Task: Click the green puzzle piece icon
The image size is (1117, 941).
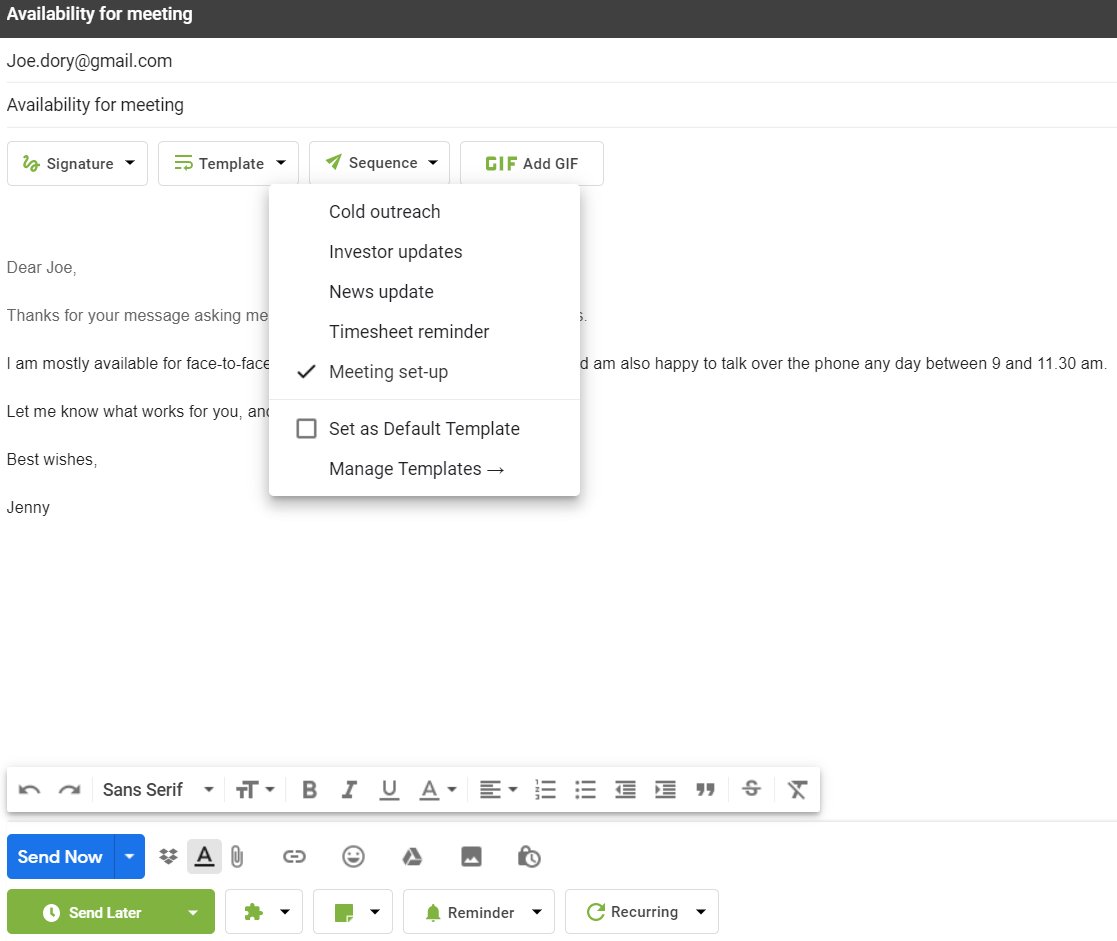Action: (253, 912)
